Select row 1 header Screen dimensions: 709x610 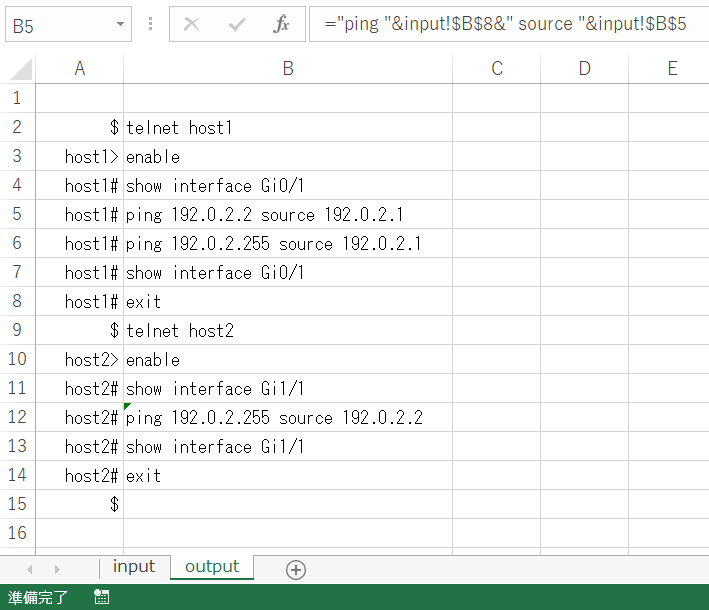(17, 98)
